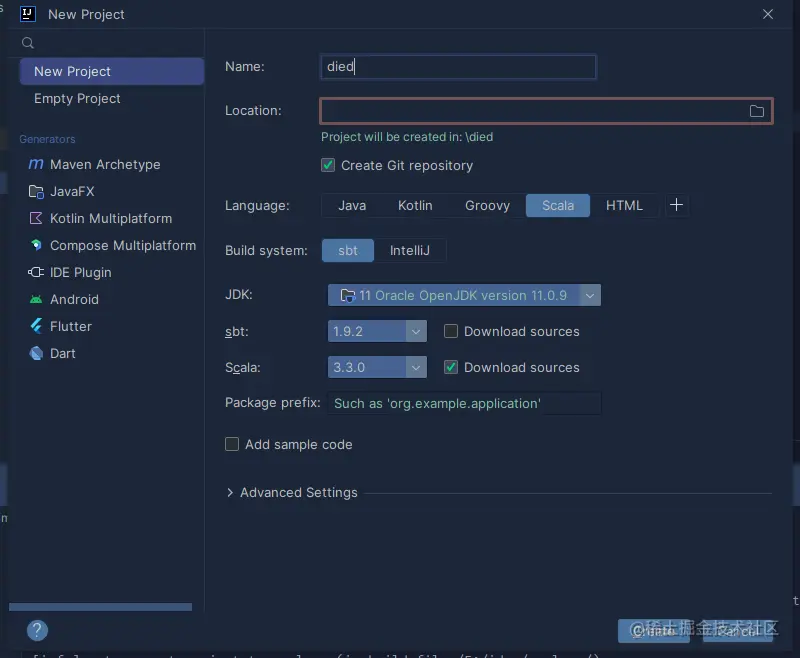The height and width of the screenshot is (658, 800).
Task: Click the sidebar horizontal scrollbar
Action: 101,607
